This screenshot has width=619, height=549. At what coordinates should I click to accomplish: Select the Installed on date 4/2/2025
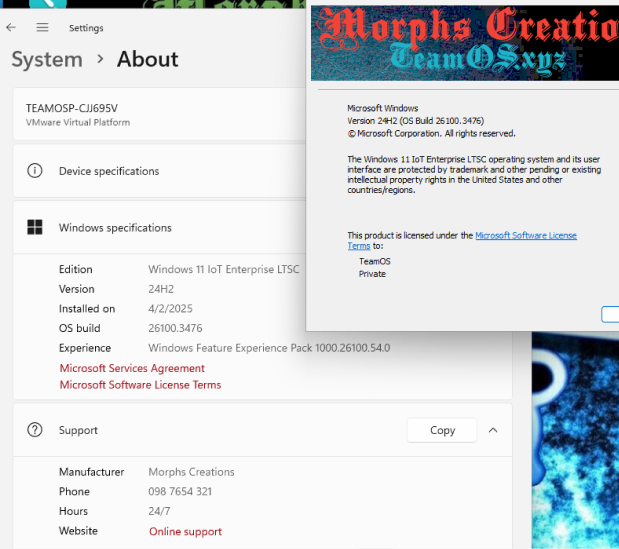pos(170,309)
